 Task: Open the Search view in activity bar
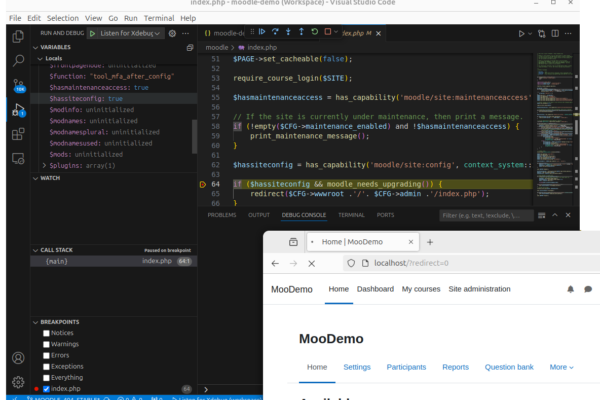tap(18, 60)
